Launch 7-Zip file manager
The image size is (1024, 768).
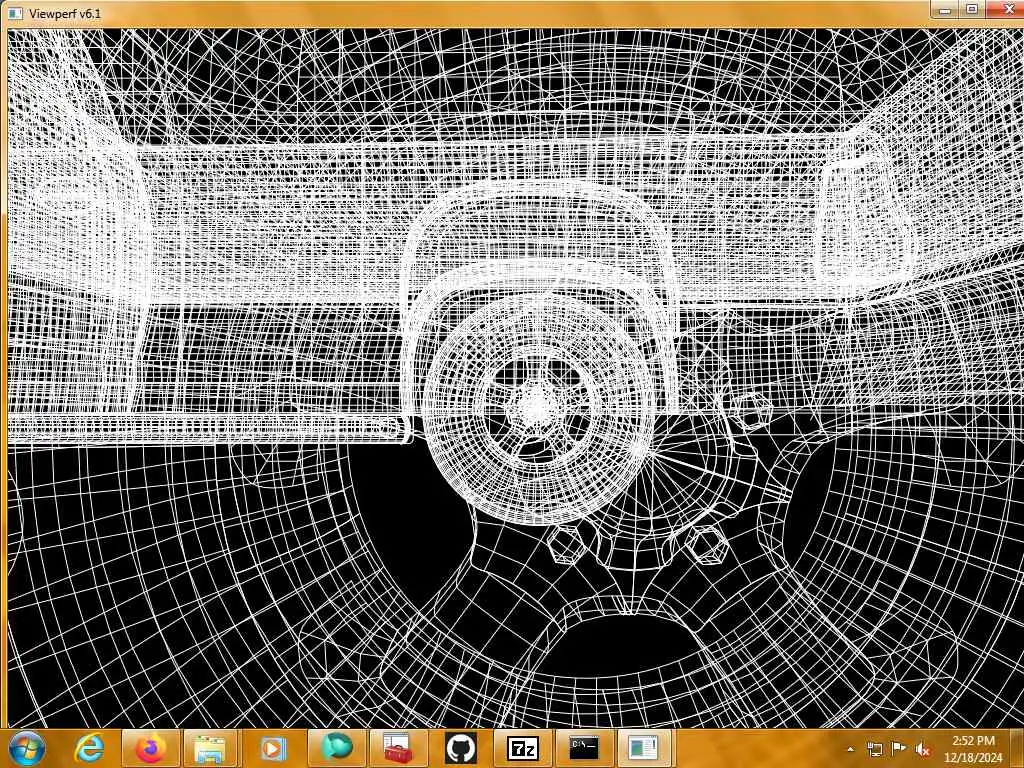(522, 748)
